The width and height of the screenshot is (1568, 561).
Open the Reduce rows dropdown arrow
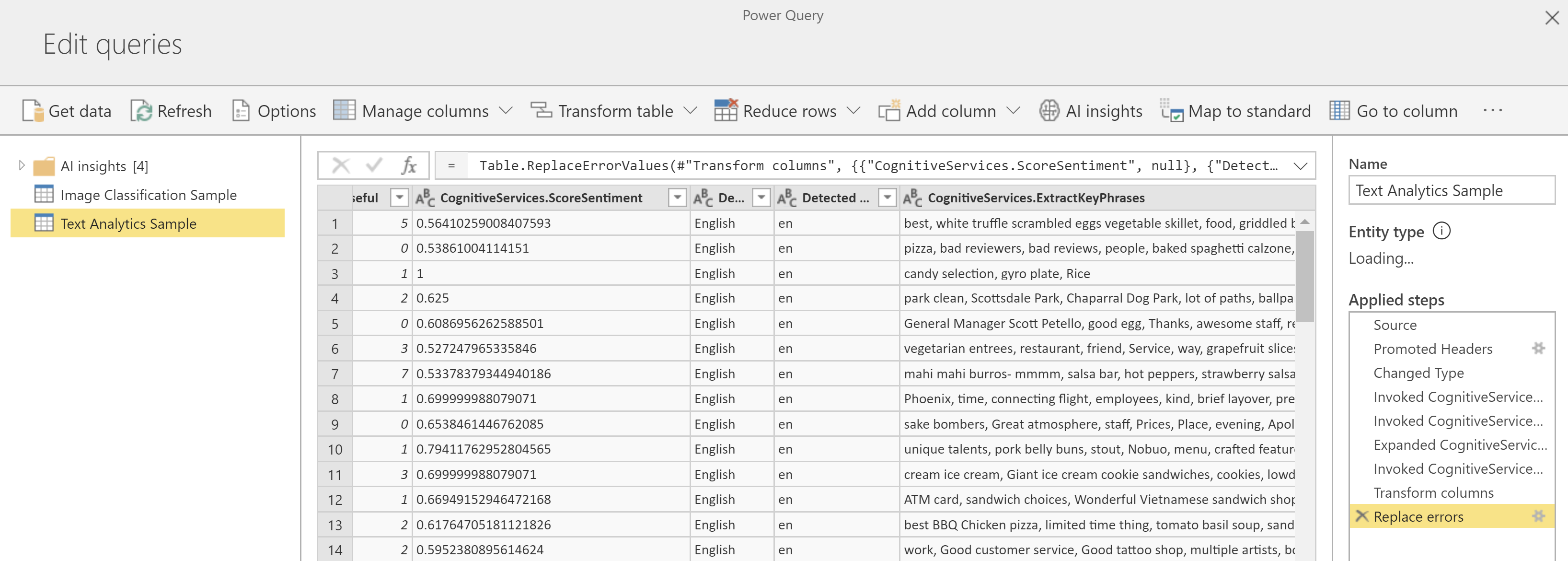click(x=853, y=111)
